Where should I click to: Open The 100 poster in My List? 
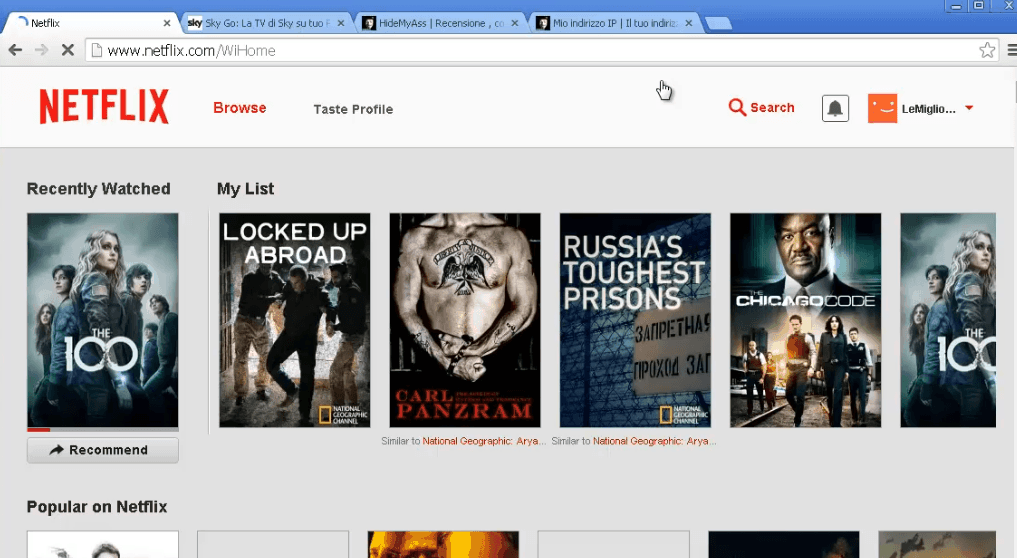point(948,320)
